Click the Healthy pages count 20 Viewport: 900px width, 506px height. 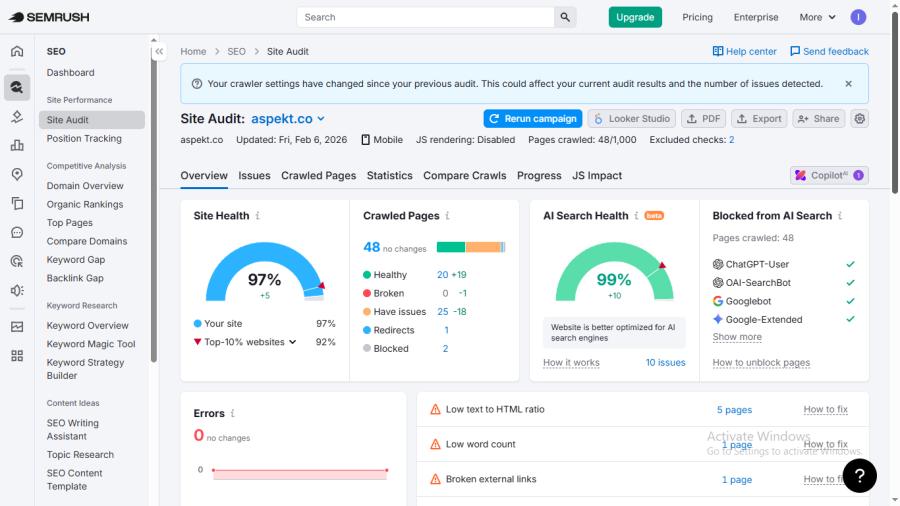(443, 275)
